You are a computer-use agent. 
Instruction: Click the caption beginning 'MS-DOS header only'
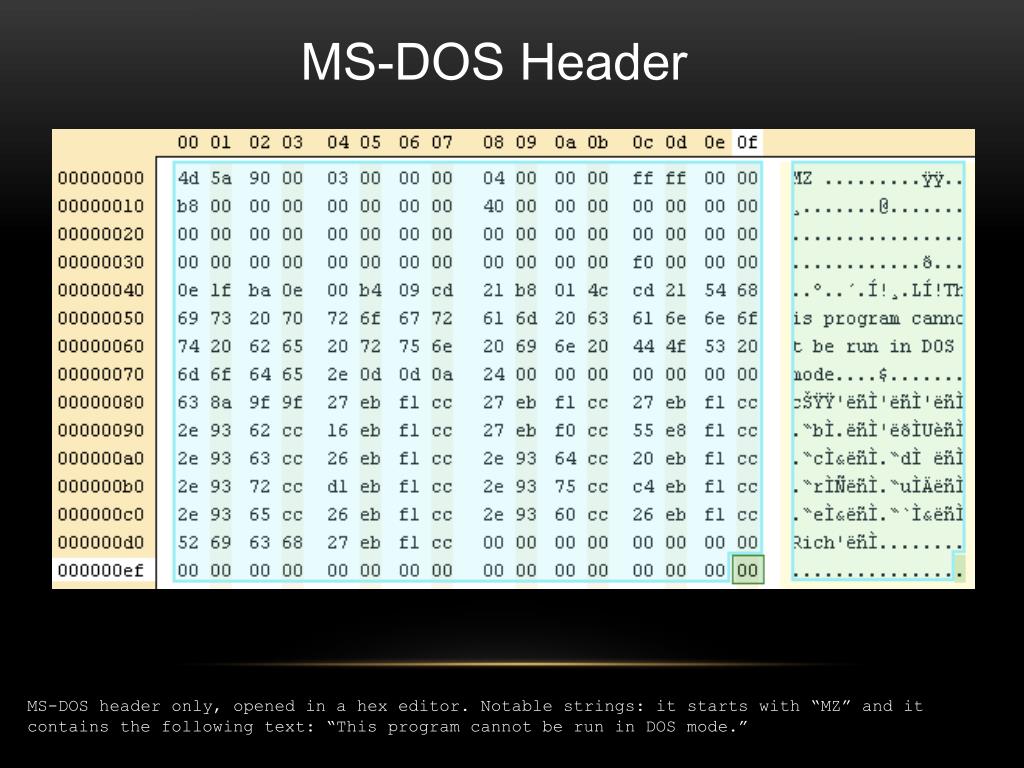[x=475, y=716]
